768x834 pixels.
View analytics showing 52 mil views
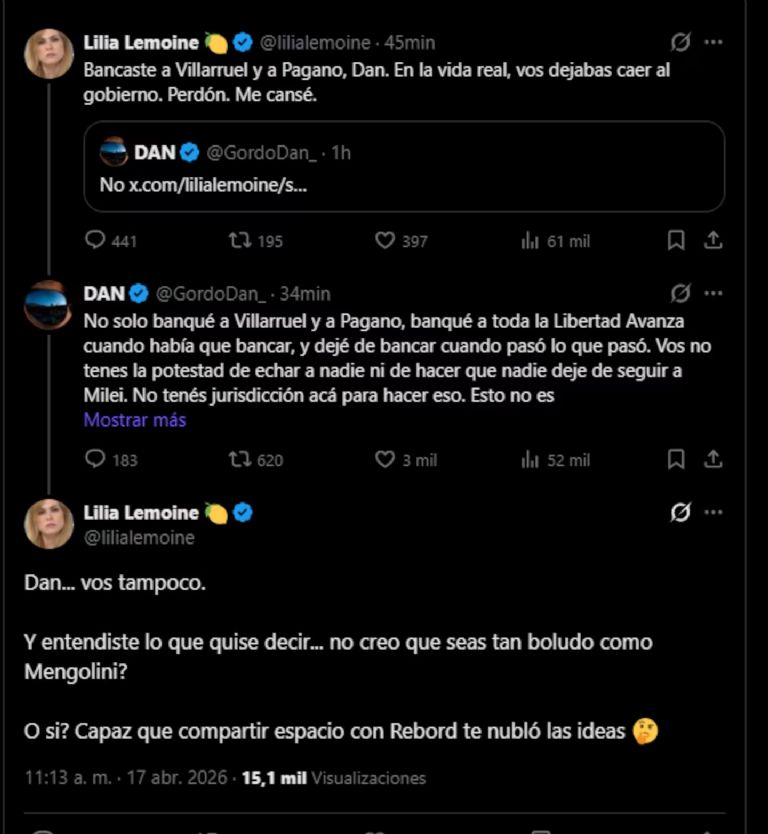point(530,460)
